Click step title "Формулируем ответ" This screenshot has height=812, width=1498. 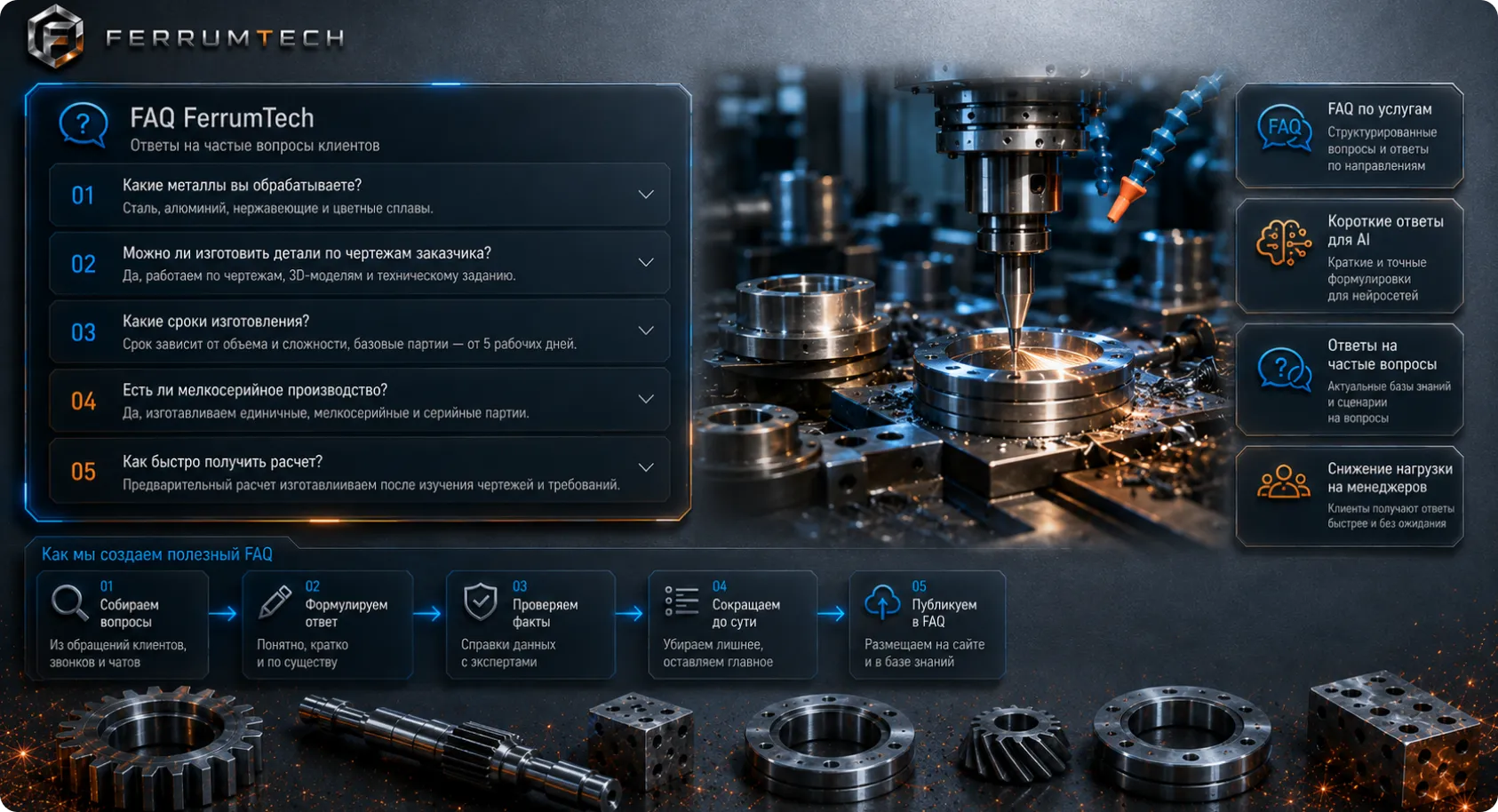(x=347, y=613)
